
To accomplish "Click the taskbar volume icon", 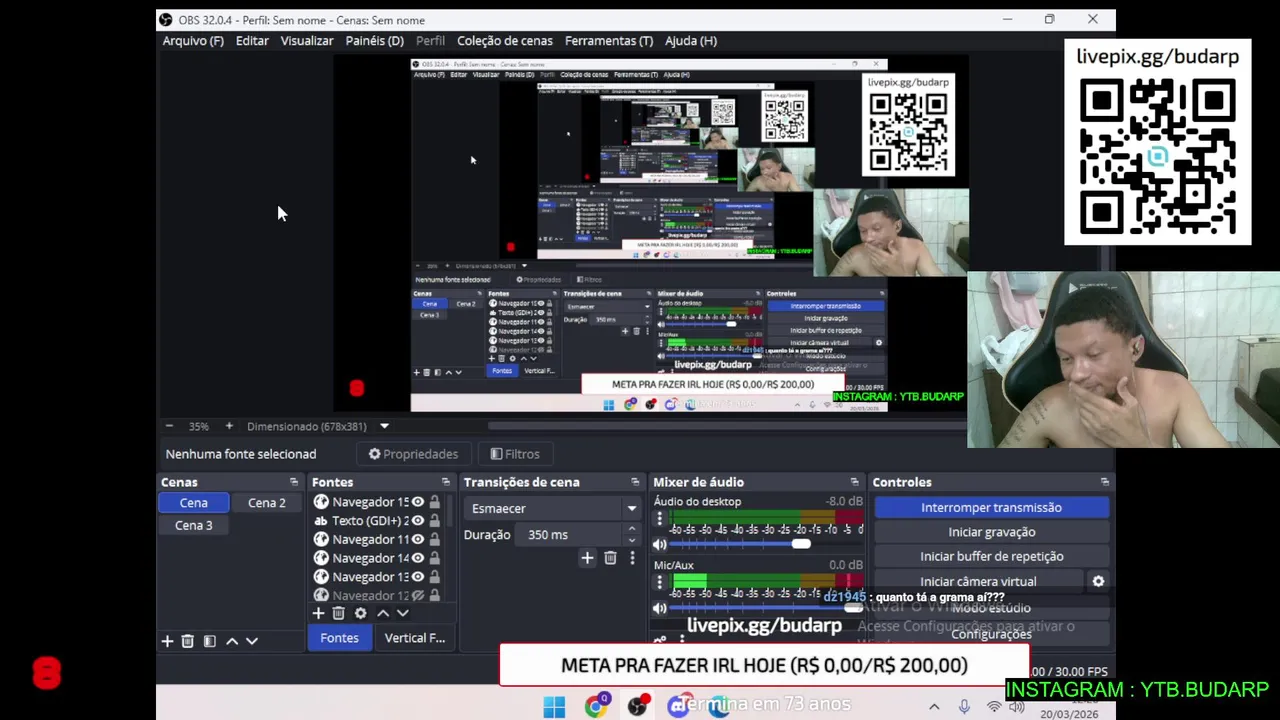I will (1016, 707).
